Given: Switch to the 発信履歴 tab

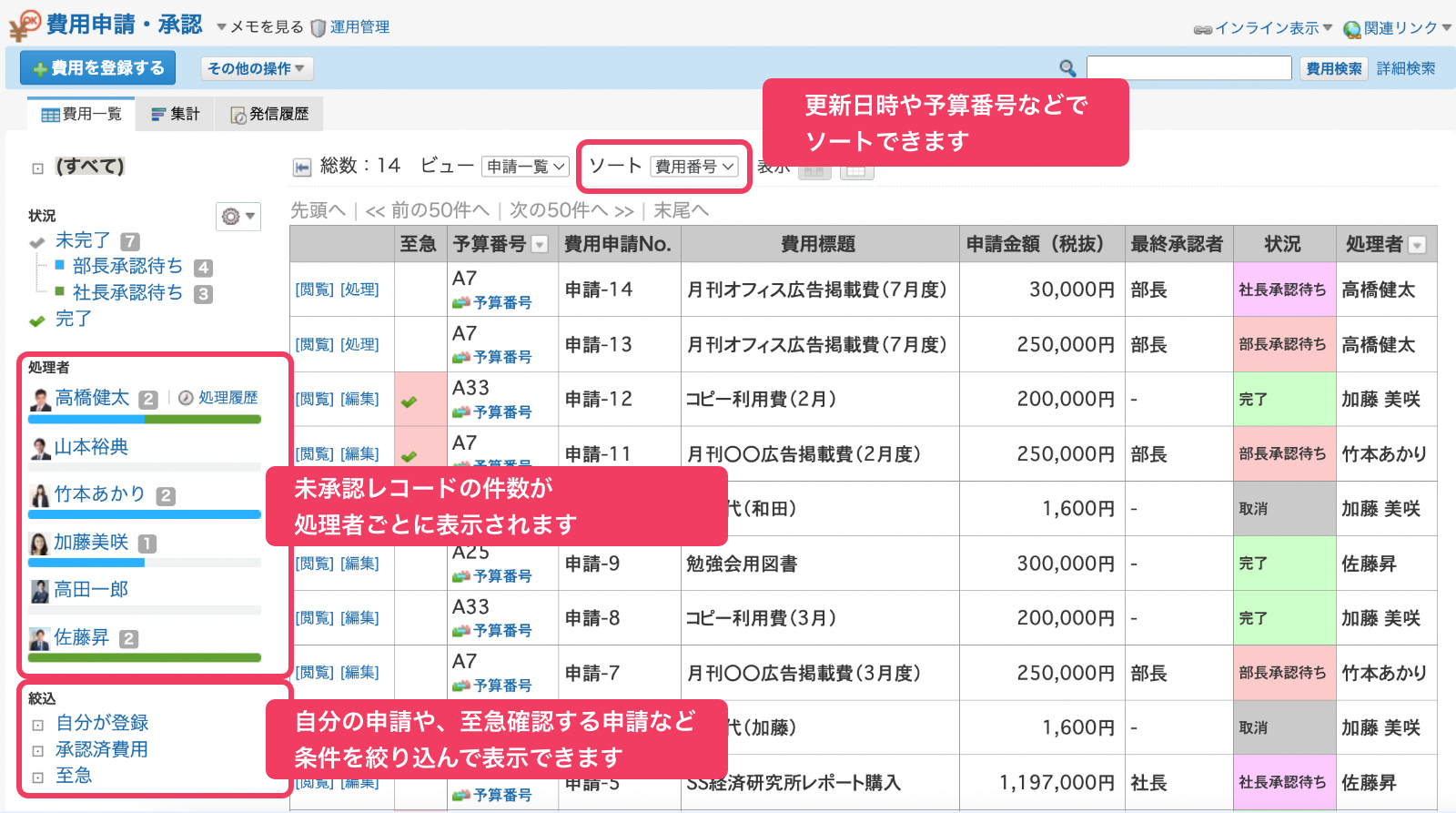Looking at the screenshot, I should pos(269,114).
